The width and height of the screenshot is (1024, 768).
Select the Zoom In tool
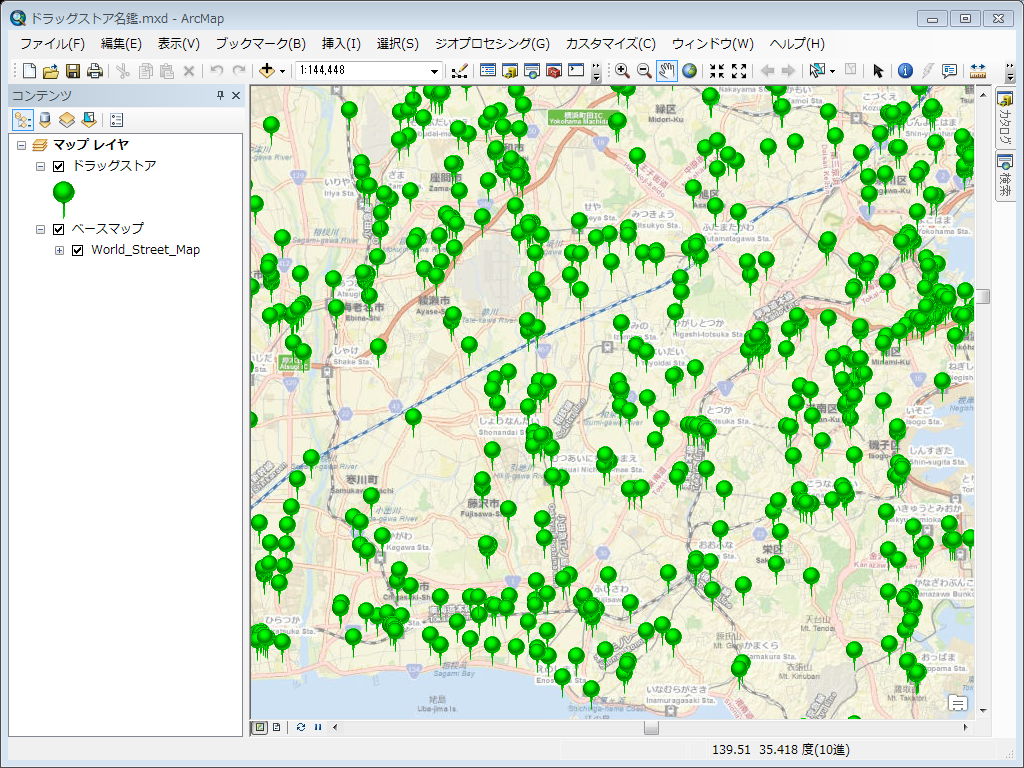(622, 71)
